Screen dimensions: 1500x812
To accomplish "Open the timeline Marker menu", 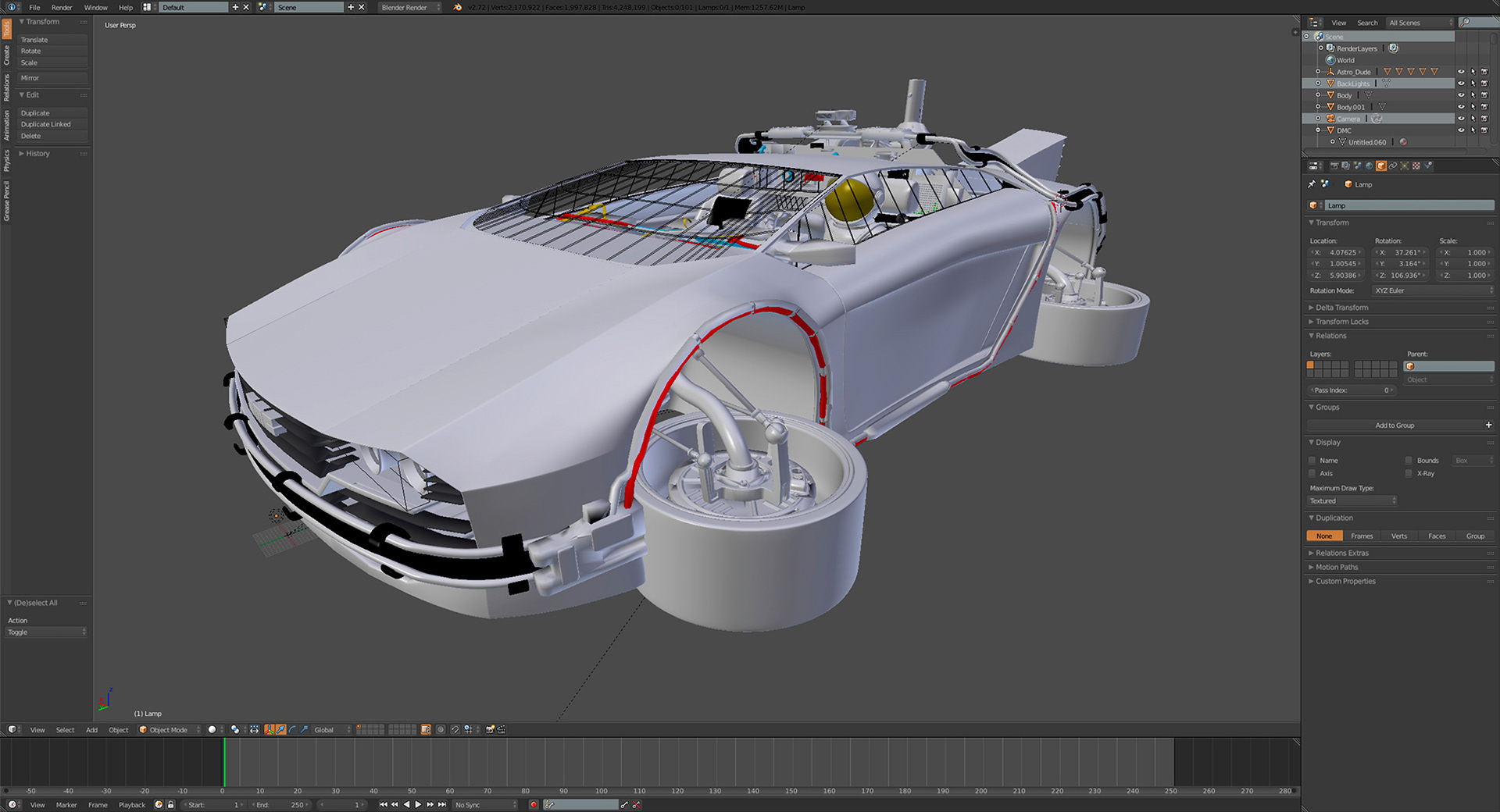I will pos(66,804).
